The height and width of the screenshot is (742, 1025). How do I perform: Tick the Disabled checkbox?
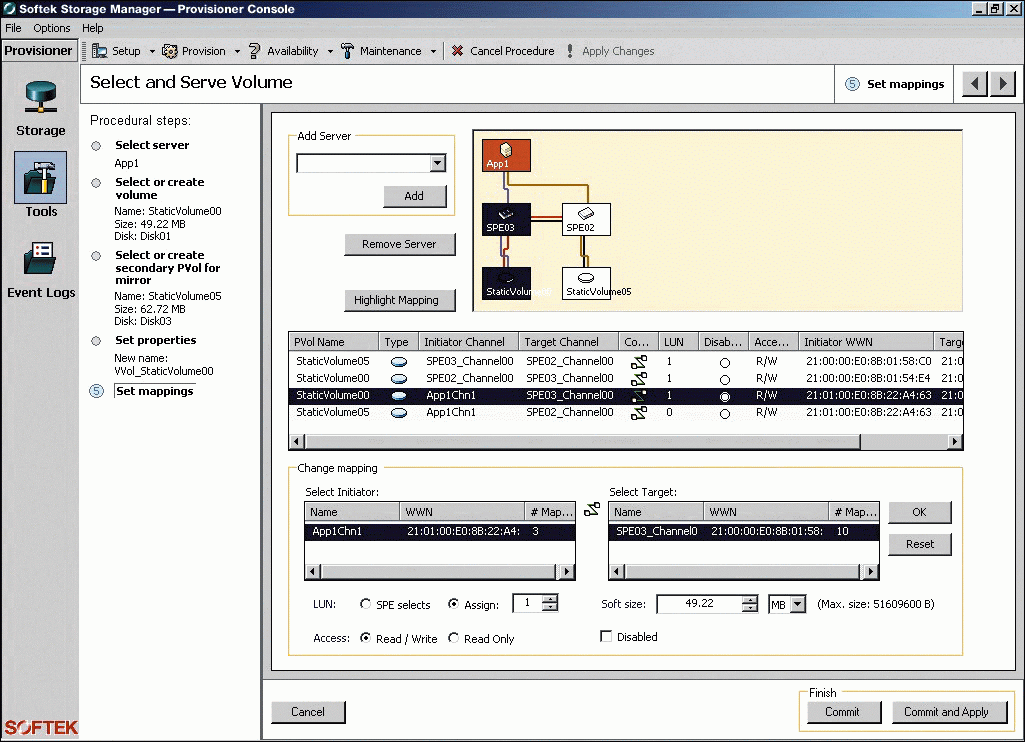(606, 636)
